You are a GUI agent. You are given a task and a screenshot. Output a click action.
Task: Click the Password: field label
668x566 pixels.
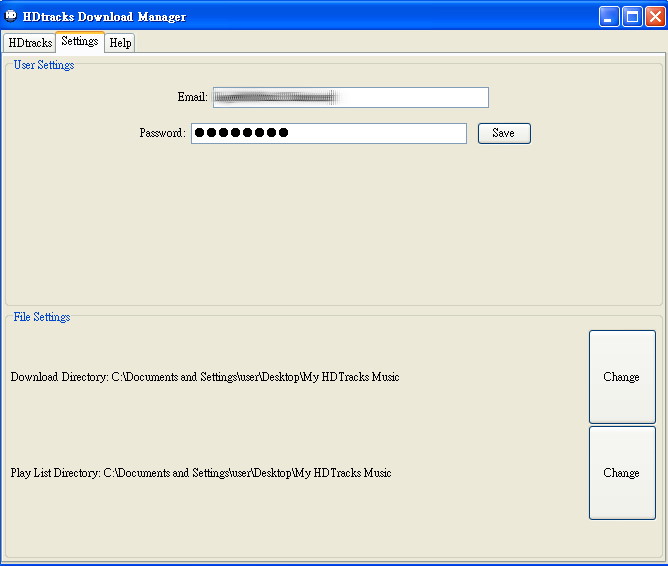coord(162,133)
